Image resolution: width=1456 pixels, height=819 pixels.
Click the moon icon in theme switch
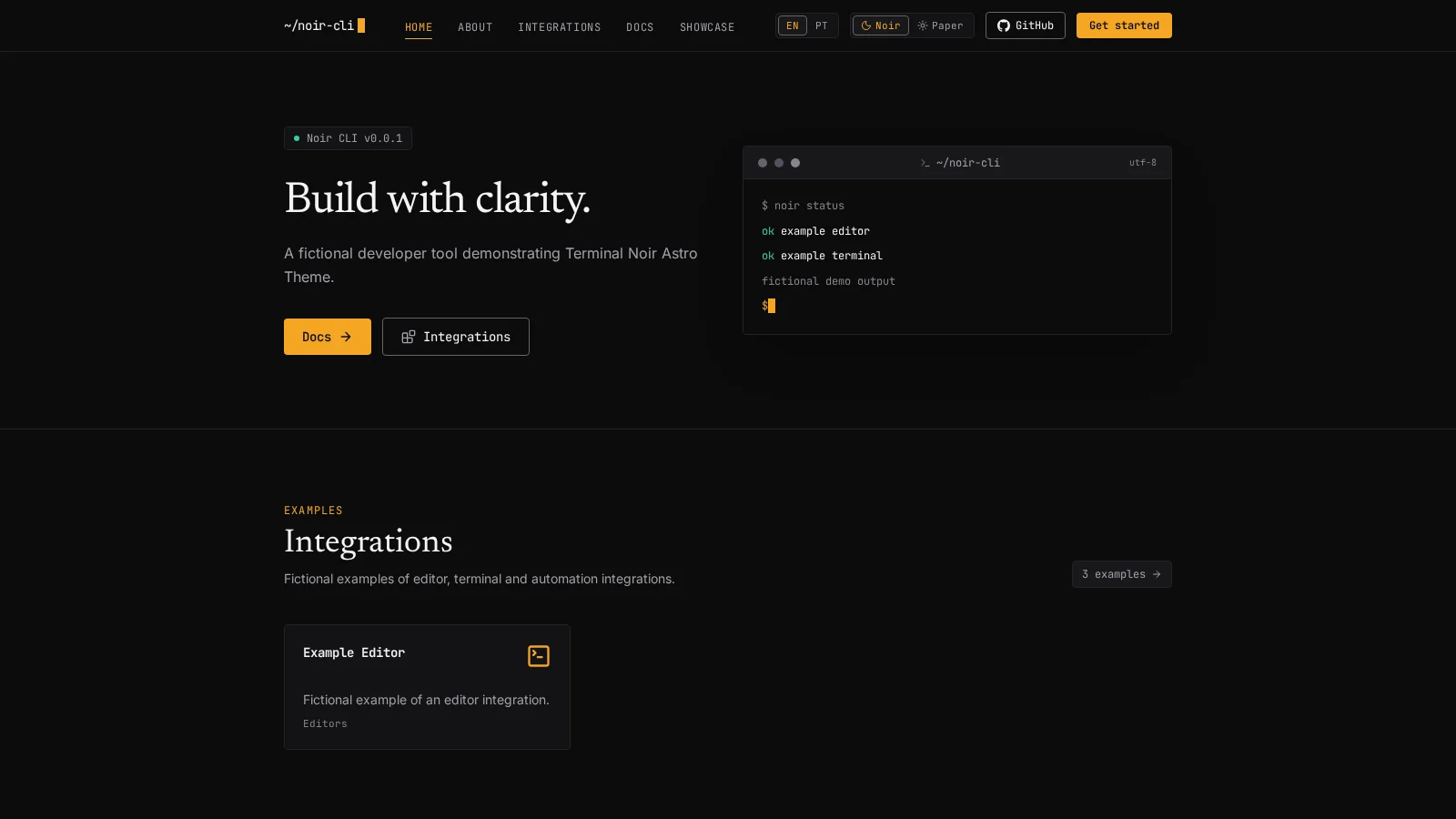(x=866, y=25)
